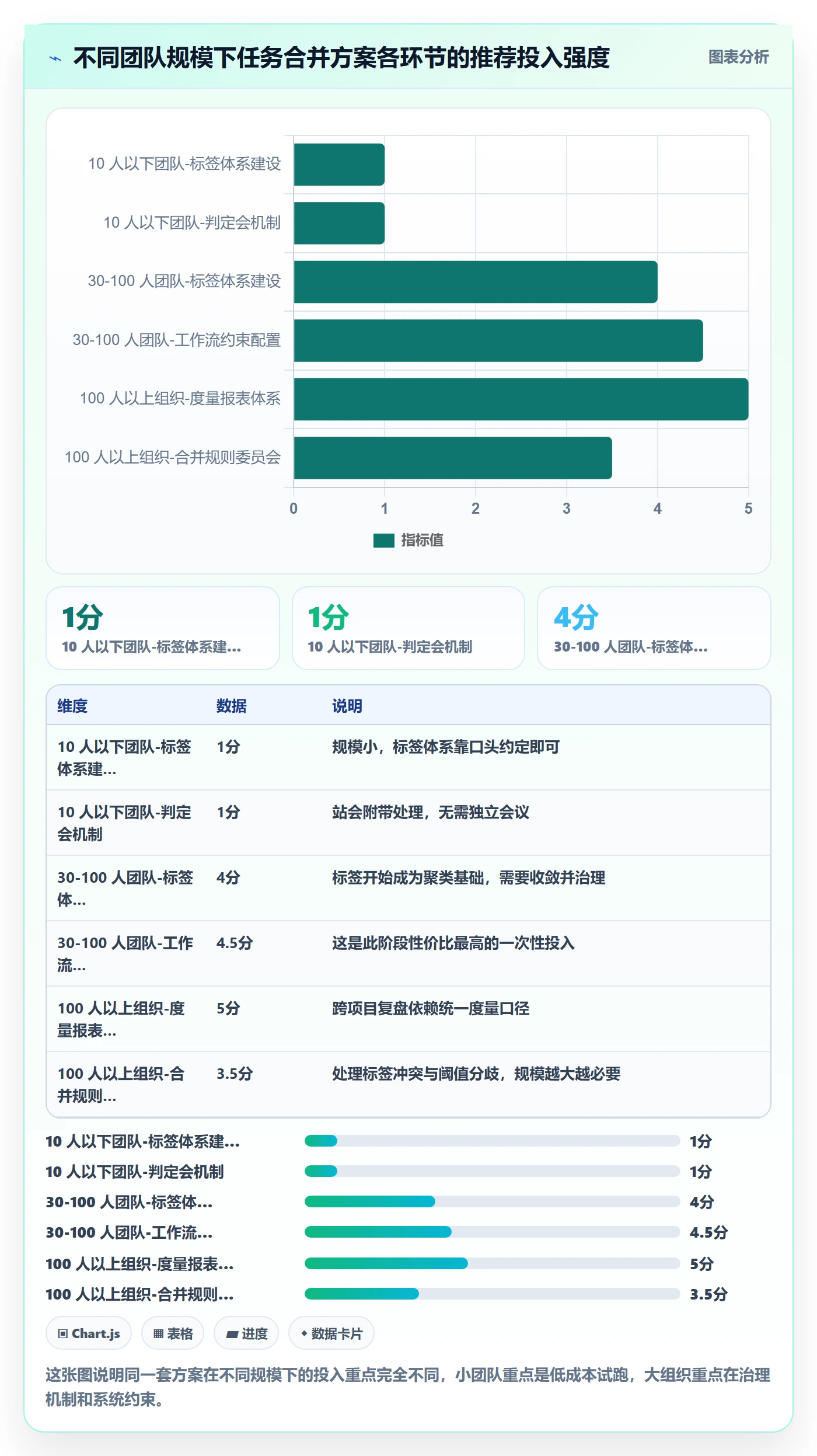
Task: Click the 4.5分 value in the table
Action: click(x=235, y=943)
